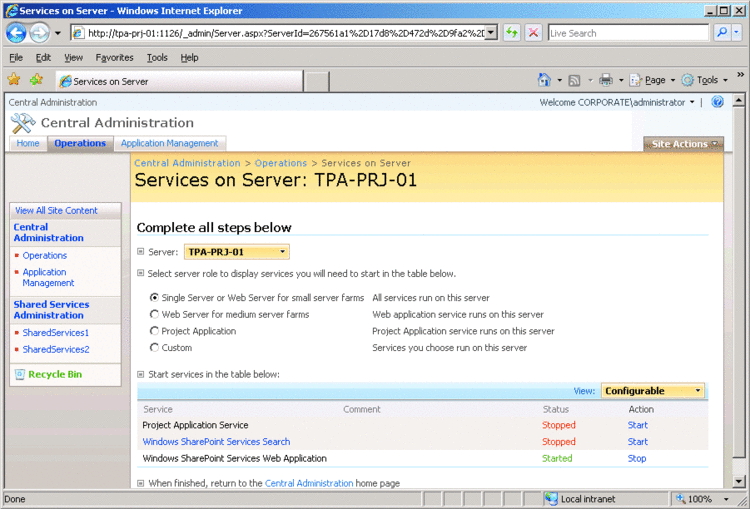
Task: Open the Help menu
Action: click(x=189, y=57)
